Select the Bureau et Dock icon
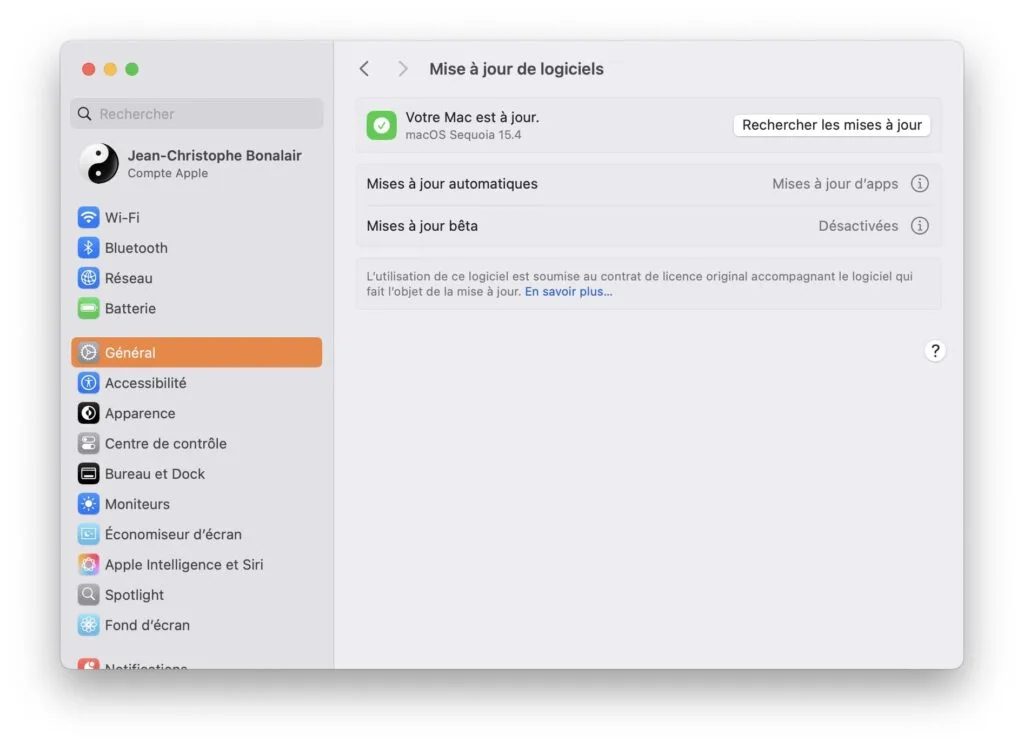Image resolution: width=1024 pixels, height=749 pixels. [x=89, y=473]
